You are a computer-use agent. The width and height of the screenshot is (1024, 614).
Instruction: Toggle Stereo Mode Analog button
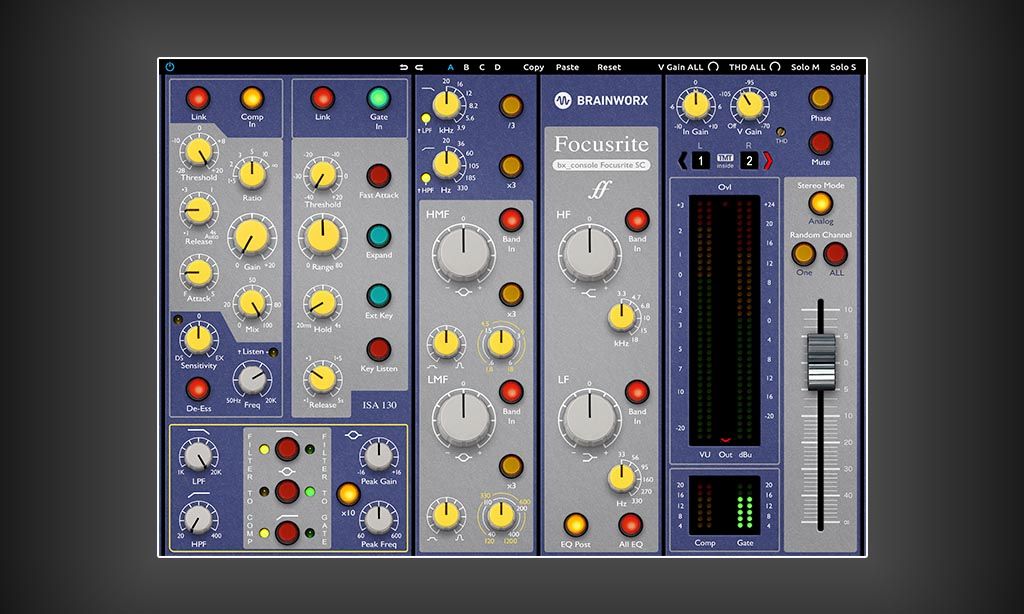click(820, 203)
